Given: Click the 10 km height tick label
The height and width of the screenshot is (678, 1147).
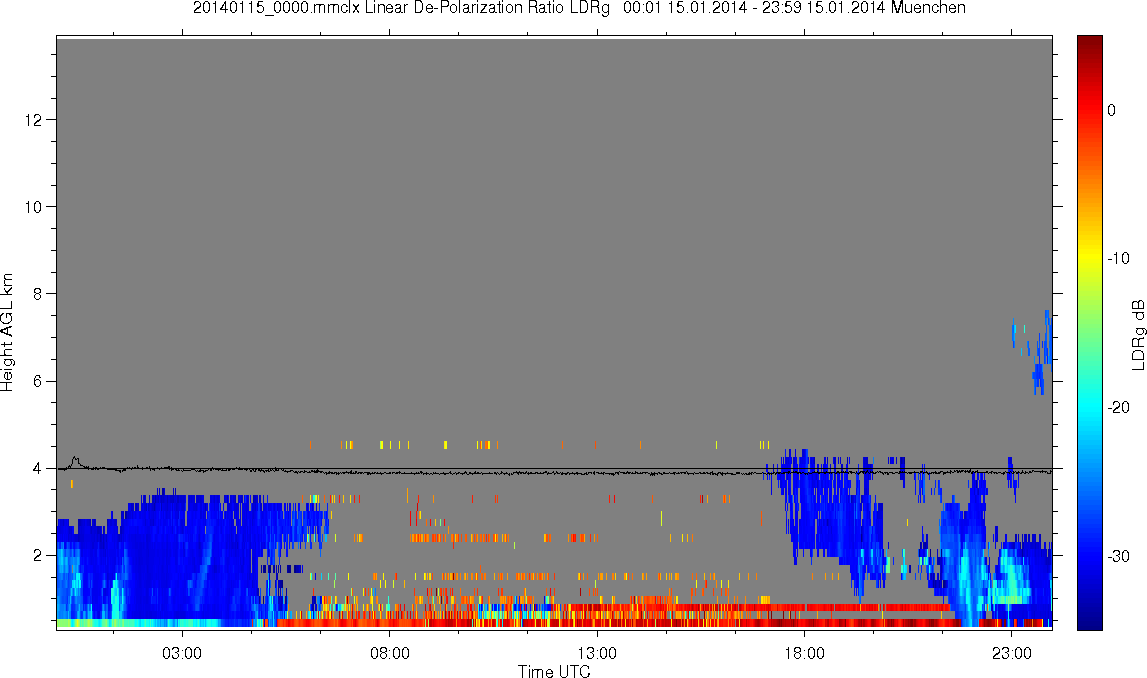Looking at the screenshot, I should [33, 207].
